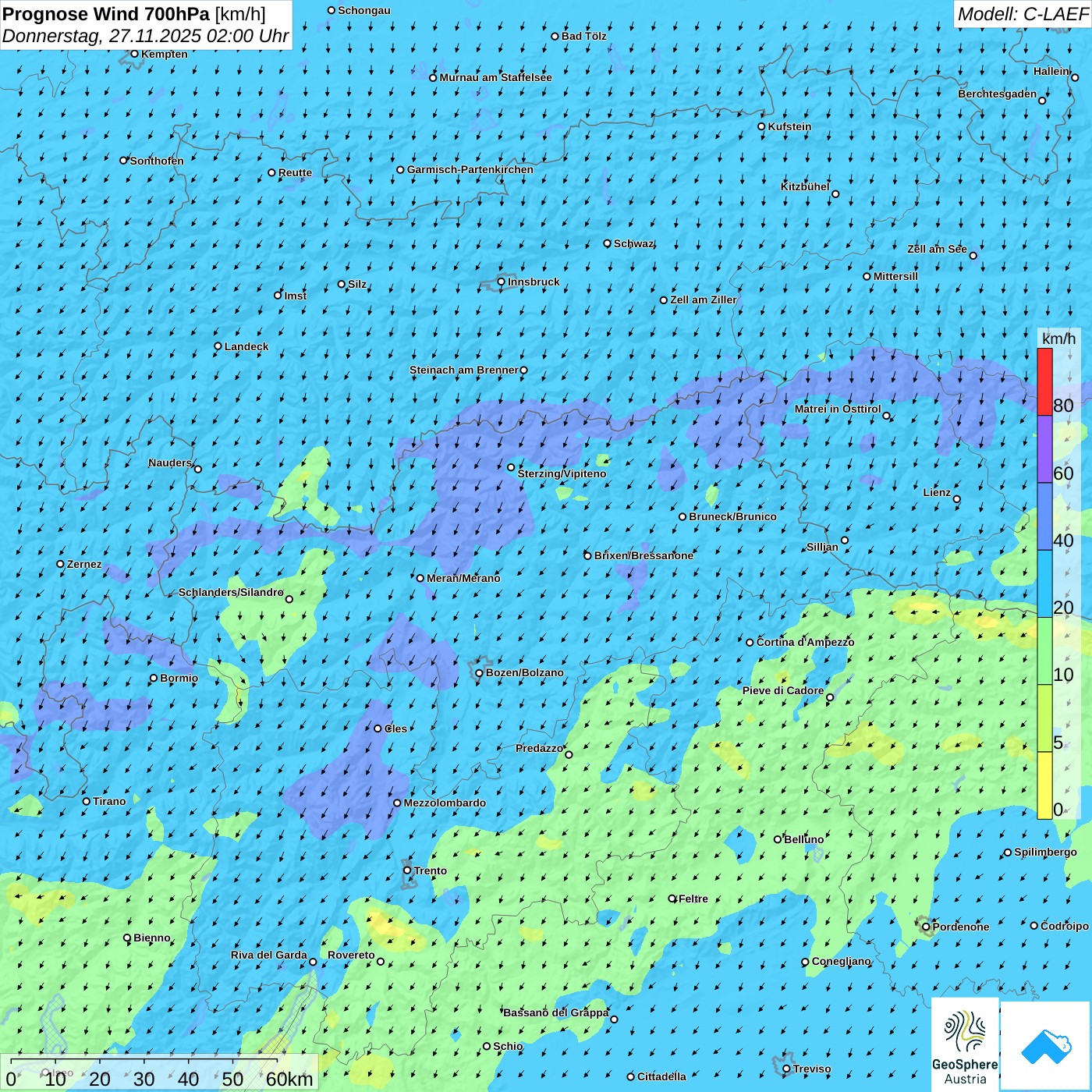Select the Belluno city label
The height and width of the screenshot is (1092, 1092).
(803, 840)
